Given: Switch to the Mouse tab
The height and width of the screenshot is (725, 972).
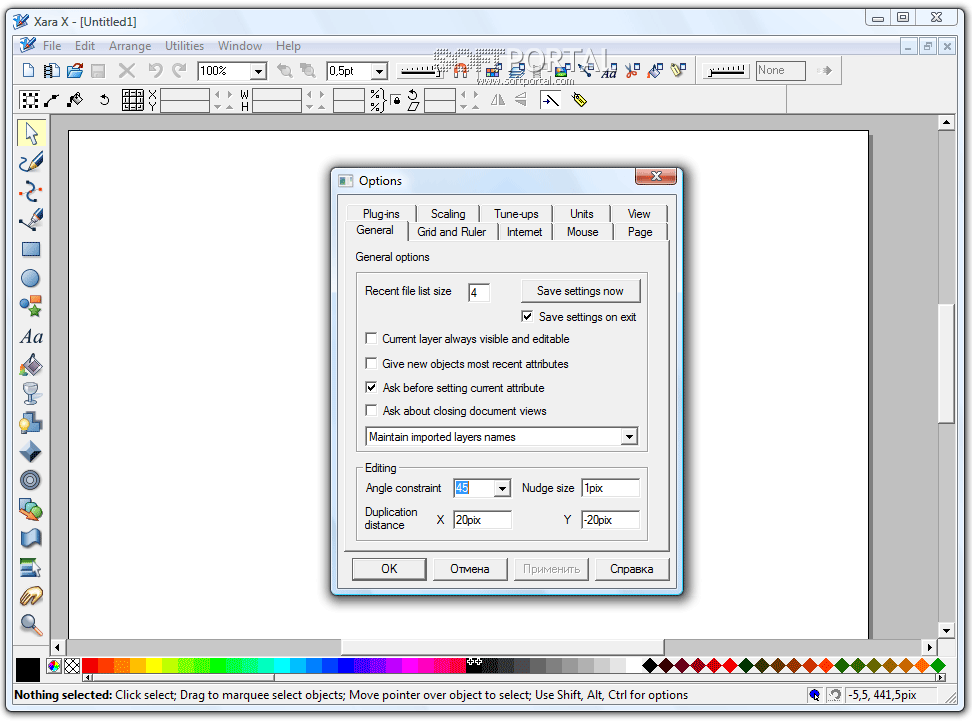Looking at the screenshot, I should point(583,232).
